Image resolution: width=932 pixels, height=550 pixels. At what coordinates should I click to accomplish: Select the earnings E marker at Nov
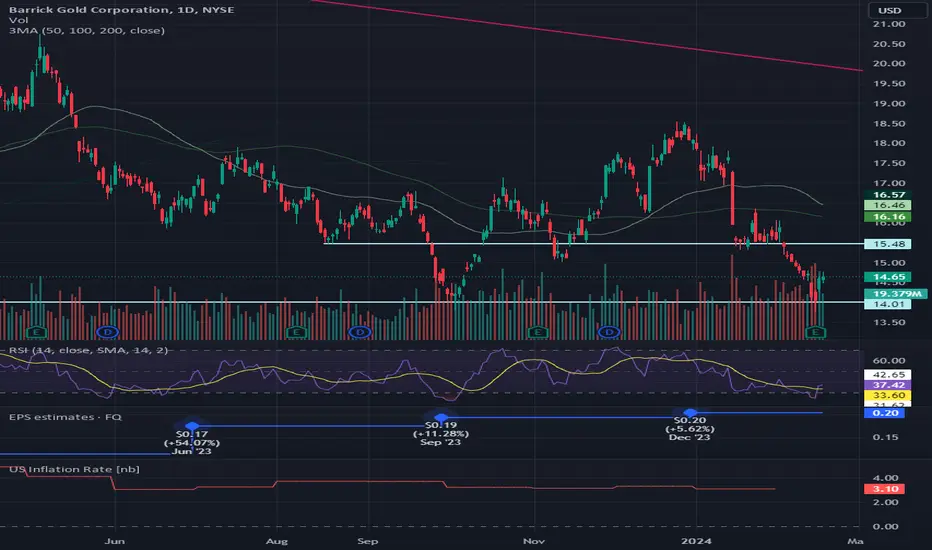click(x=538, y=332)
